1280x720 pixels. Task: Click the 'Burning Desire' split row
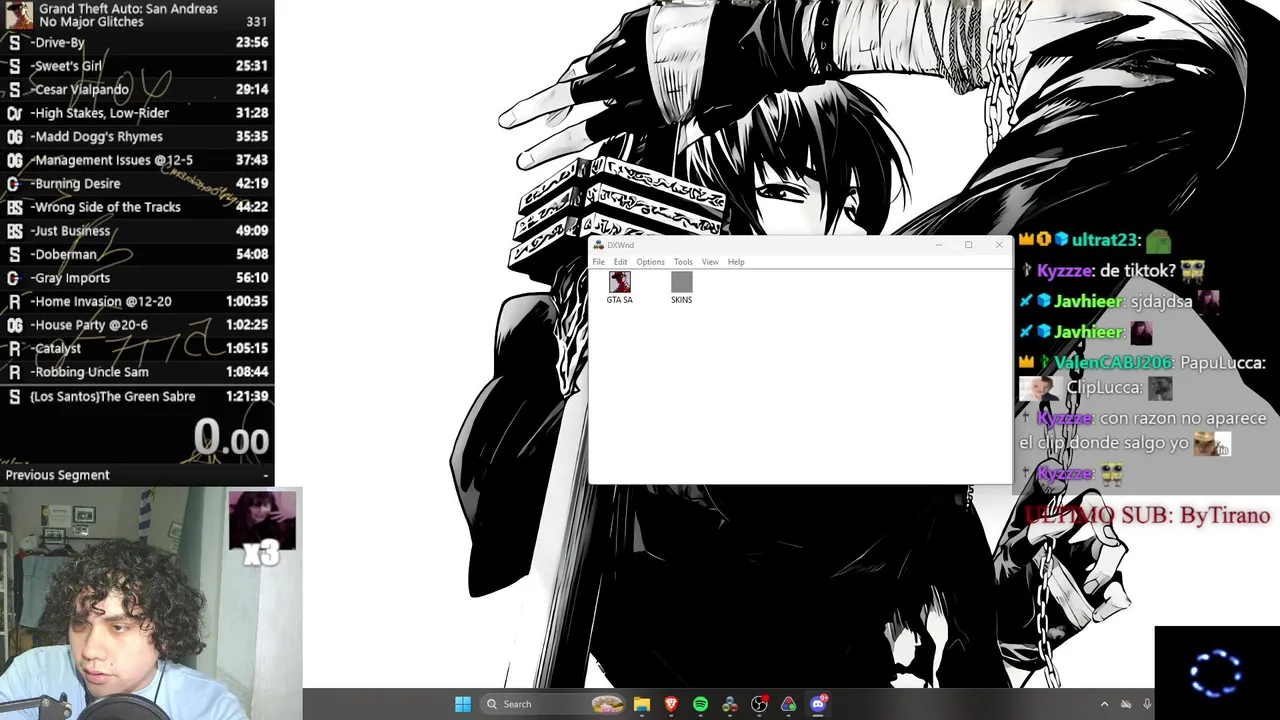pos(137,184)
